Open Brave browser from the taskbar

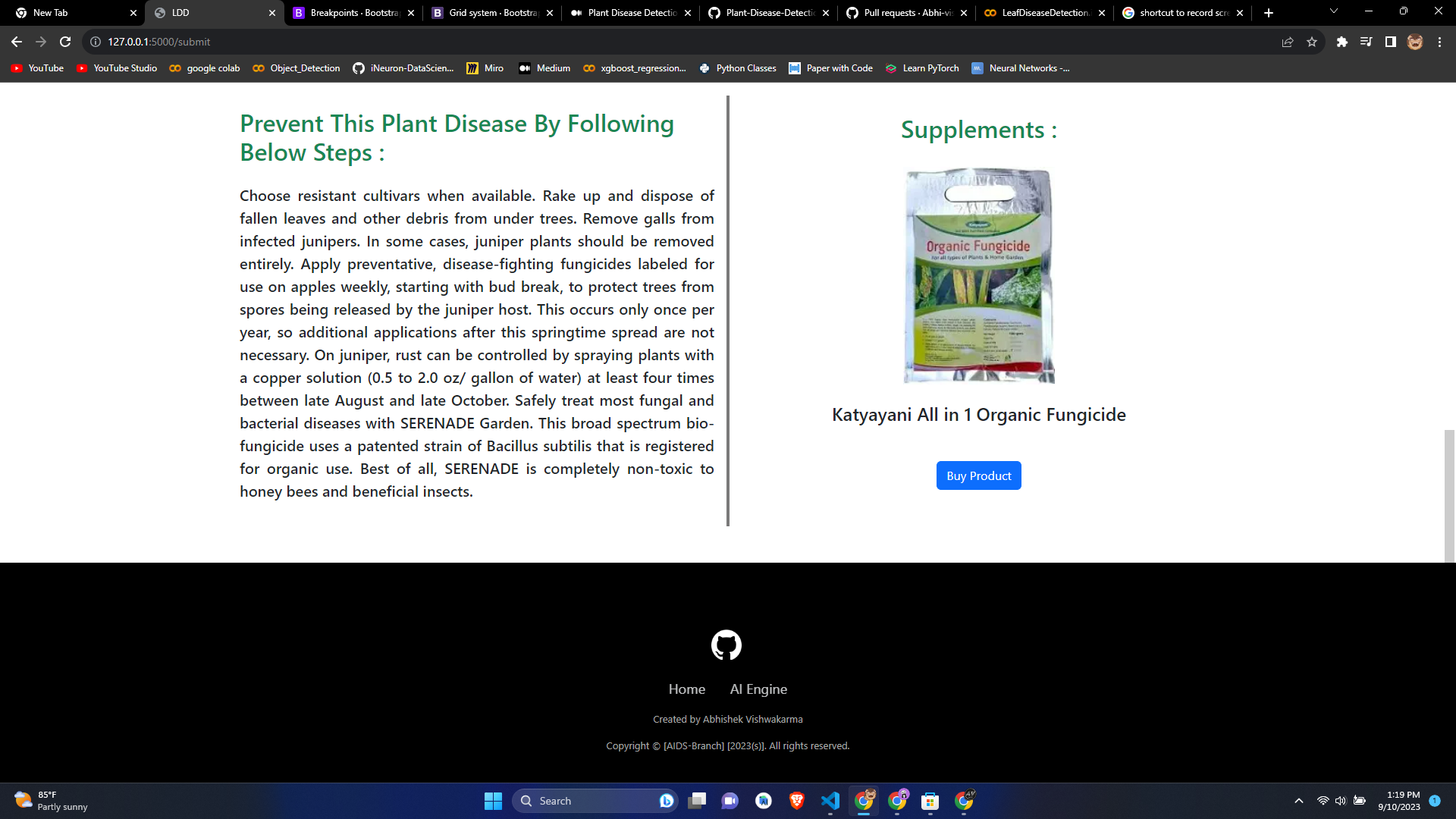pyautogui.click(x=797, y=801)
